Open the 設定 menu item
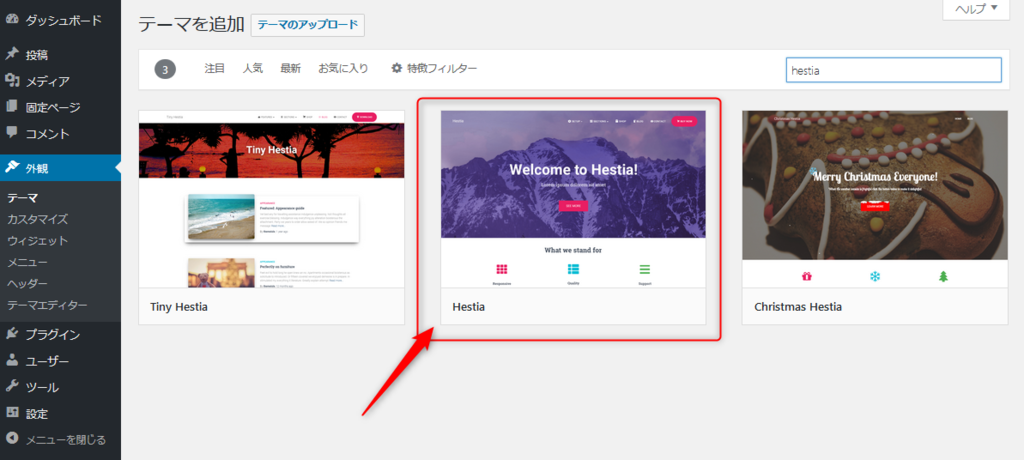Image resolution: width=1024 pixels, height=460 pixels. 60,414
